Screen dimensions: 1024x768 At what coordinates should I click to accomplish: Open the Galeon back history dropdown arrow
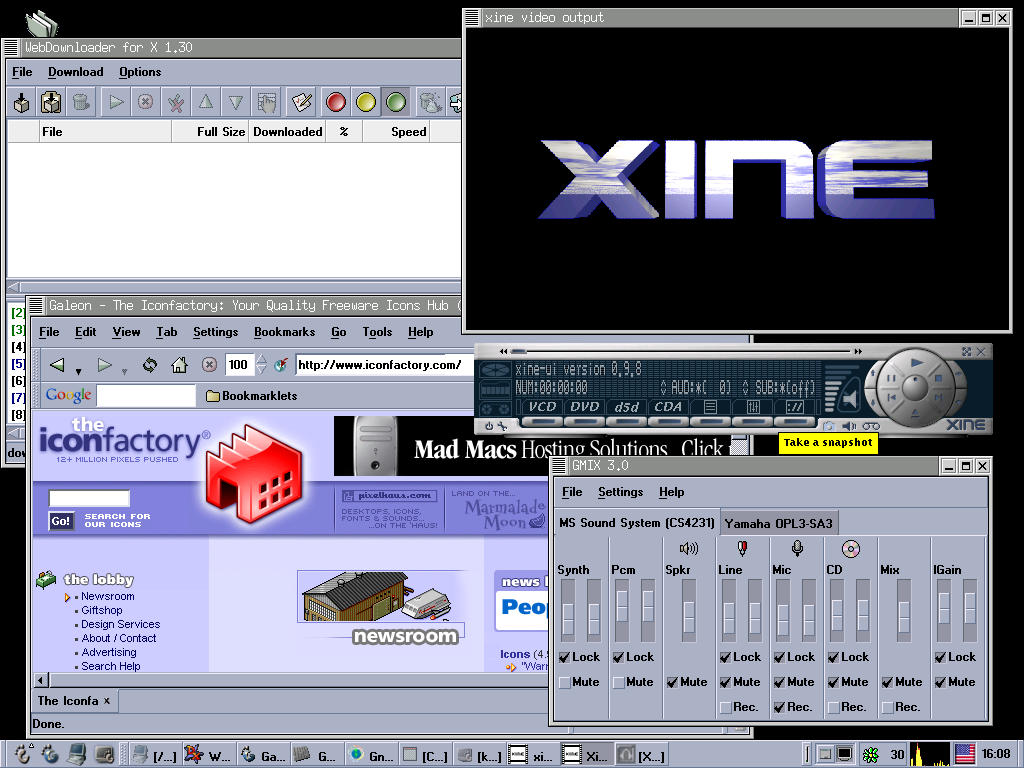tap(78, 372)
